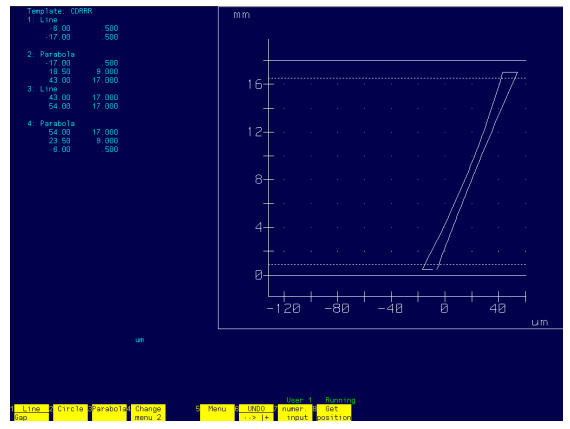This screenshot has width=570, height=429.
Task: Choose the Gap option under Line
Action: click(31, 417)
